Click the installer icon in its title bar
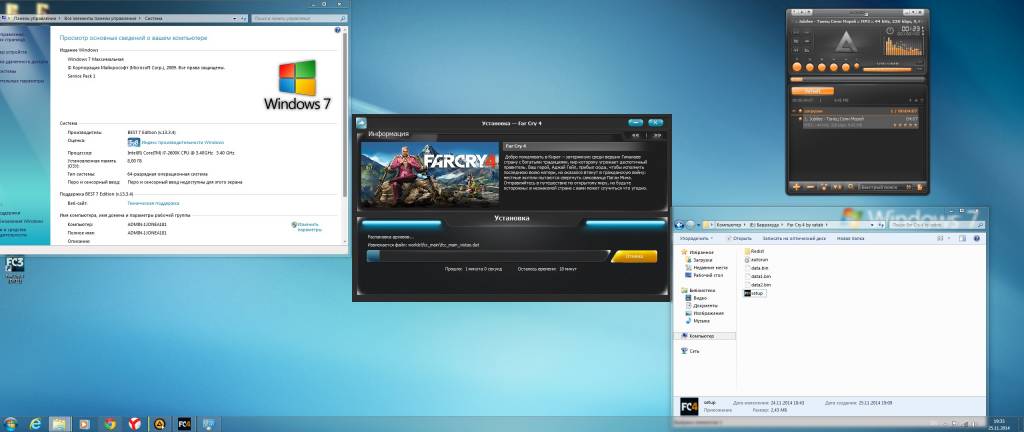 [361, 123]
